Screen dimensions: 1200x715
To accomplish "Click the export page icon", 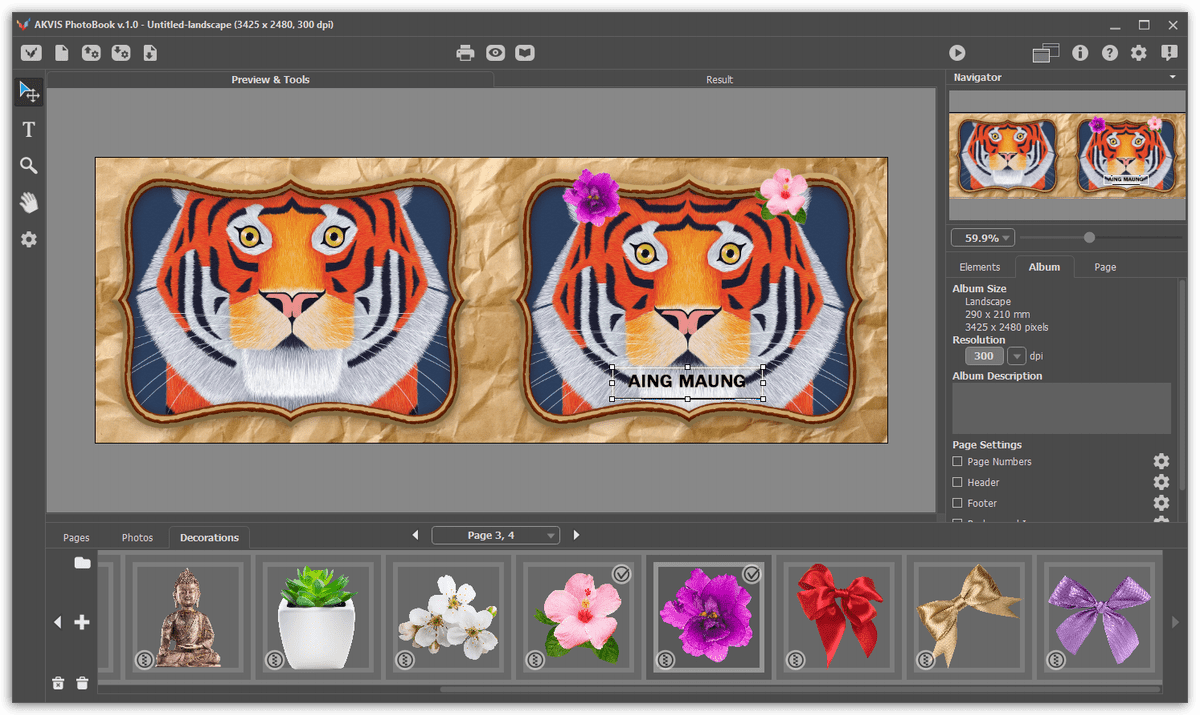I will [150, 53].
